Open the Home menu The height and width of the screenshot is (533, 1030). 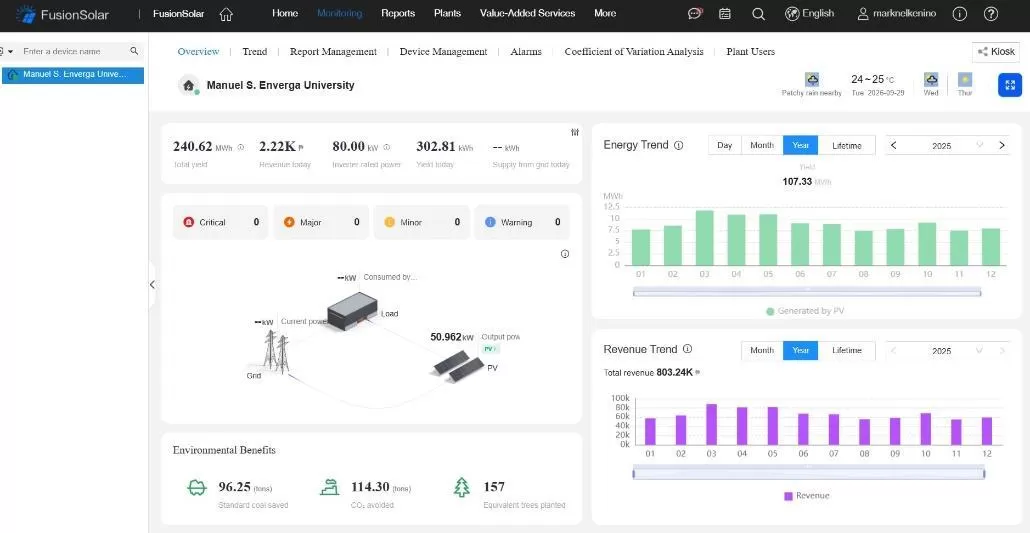[284, 13]
